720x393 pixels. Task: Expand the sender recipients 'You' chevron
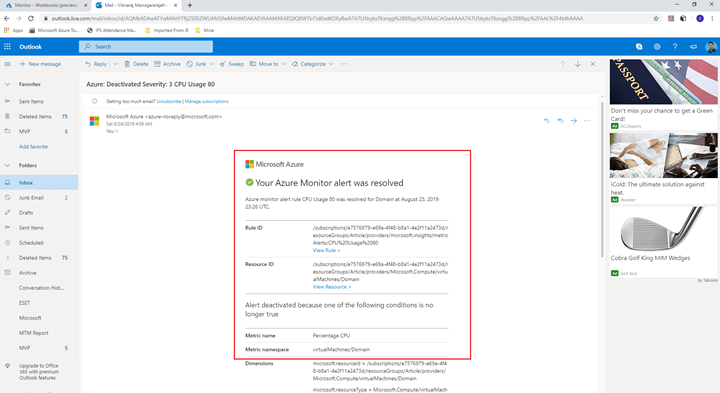coord(117,131)
